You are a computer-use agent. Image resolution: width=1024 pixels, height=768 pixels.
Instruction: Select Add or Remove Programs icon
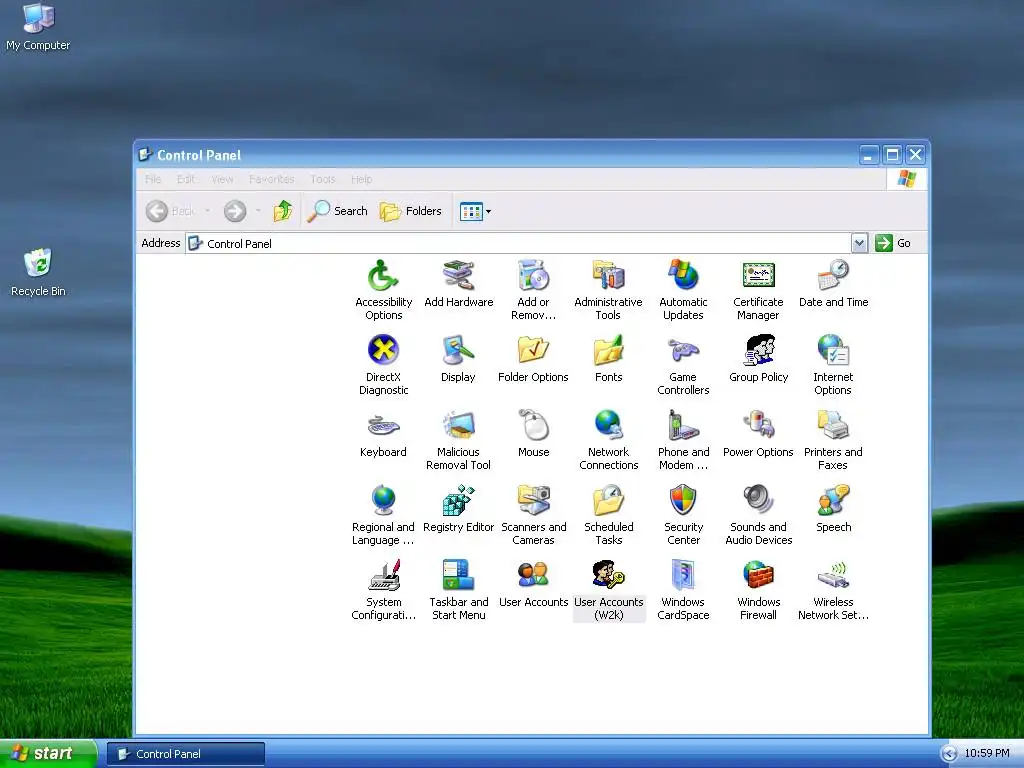[x=534, y=290]
